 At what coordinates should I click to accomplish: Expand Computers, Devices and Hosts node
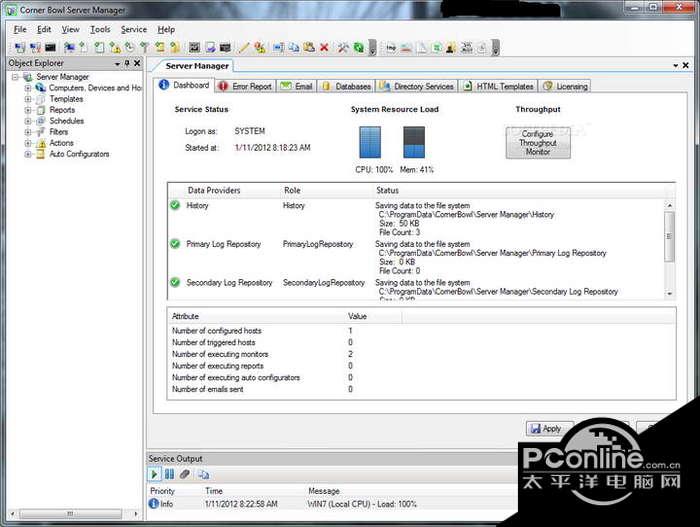tap(28, 88)
